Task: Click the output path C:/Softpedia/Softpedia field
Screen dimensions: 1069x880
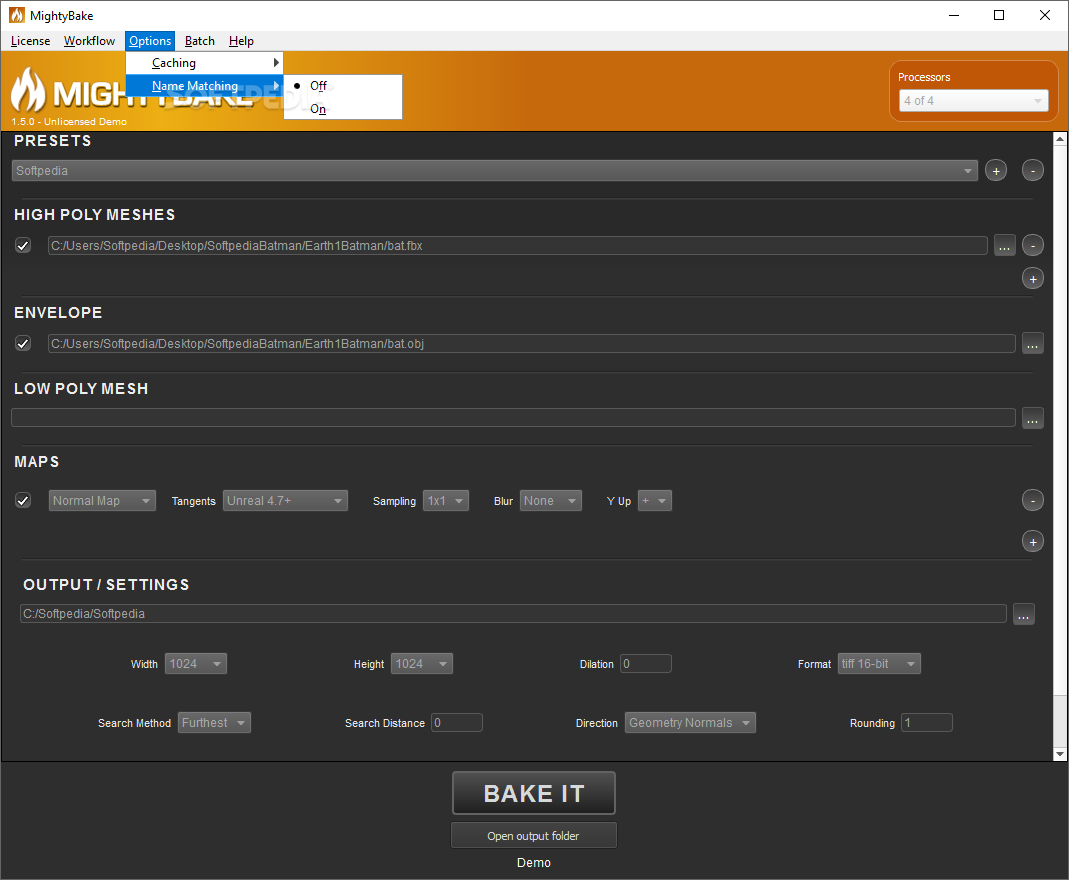Action: click(x=513, y=613)
